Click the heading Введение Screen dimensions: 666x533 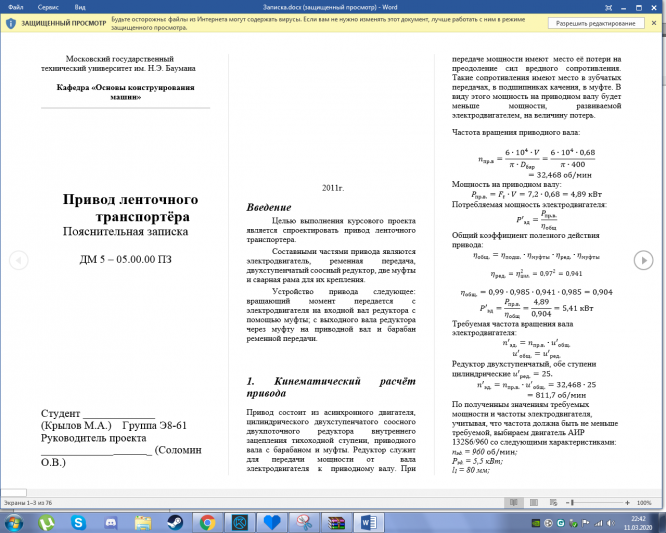click(x=269, y=207)
